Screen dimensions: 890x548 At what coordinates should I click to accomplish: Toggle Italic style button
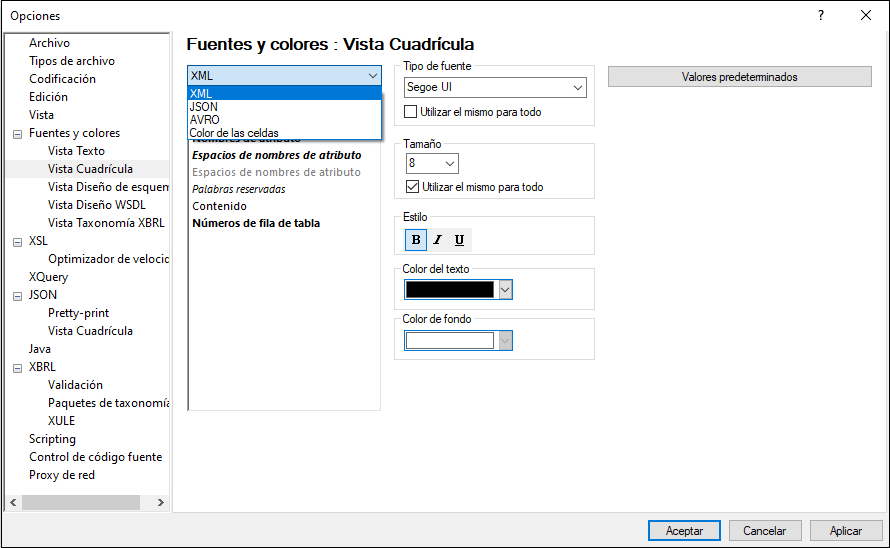(x=437, y=240)
